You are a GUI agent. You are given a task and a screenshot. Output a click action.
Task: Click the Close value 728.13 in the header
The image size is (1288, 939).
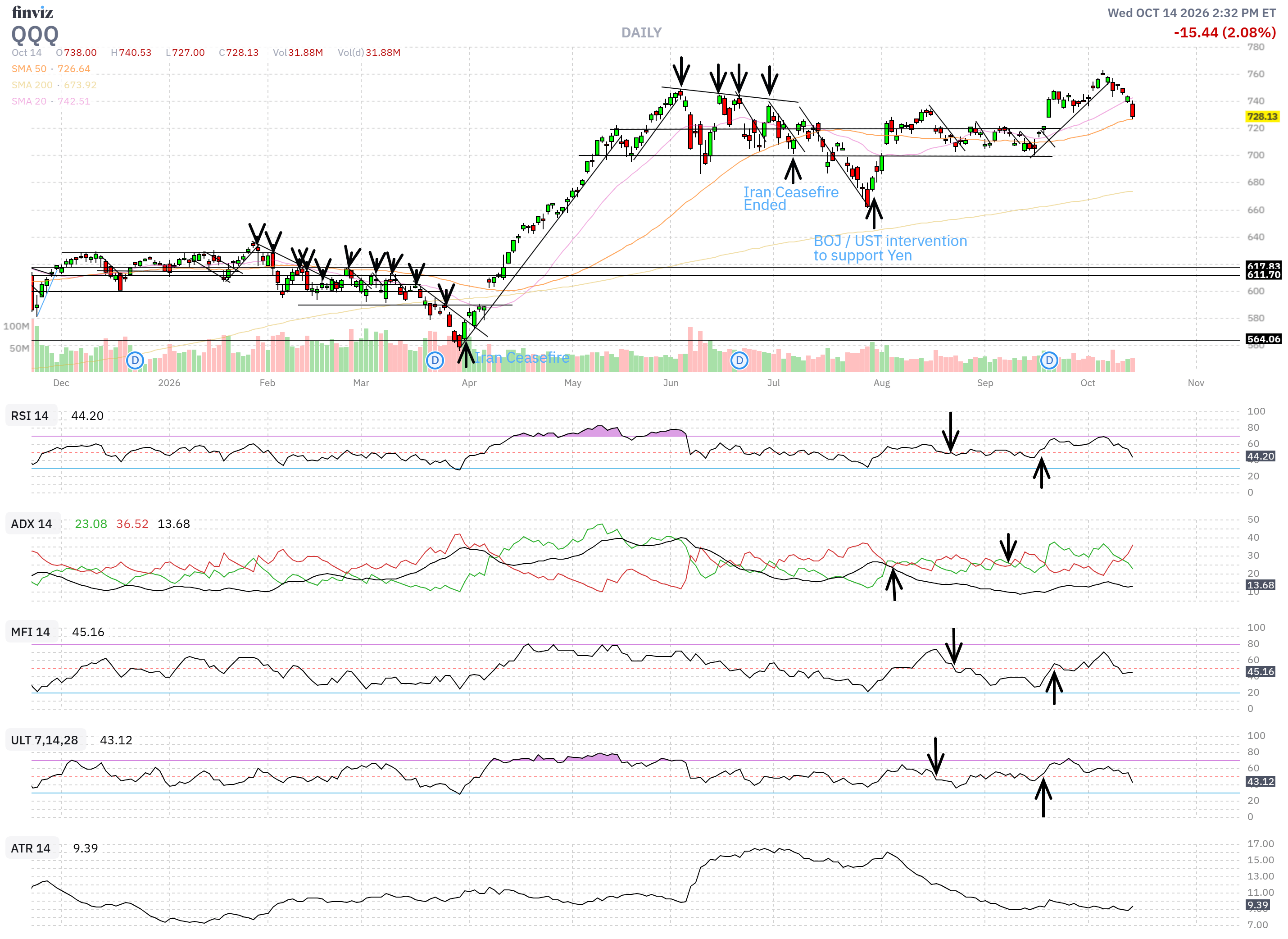(243, 52)
